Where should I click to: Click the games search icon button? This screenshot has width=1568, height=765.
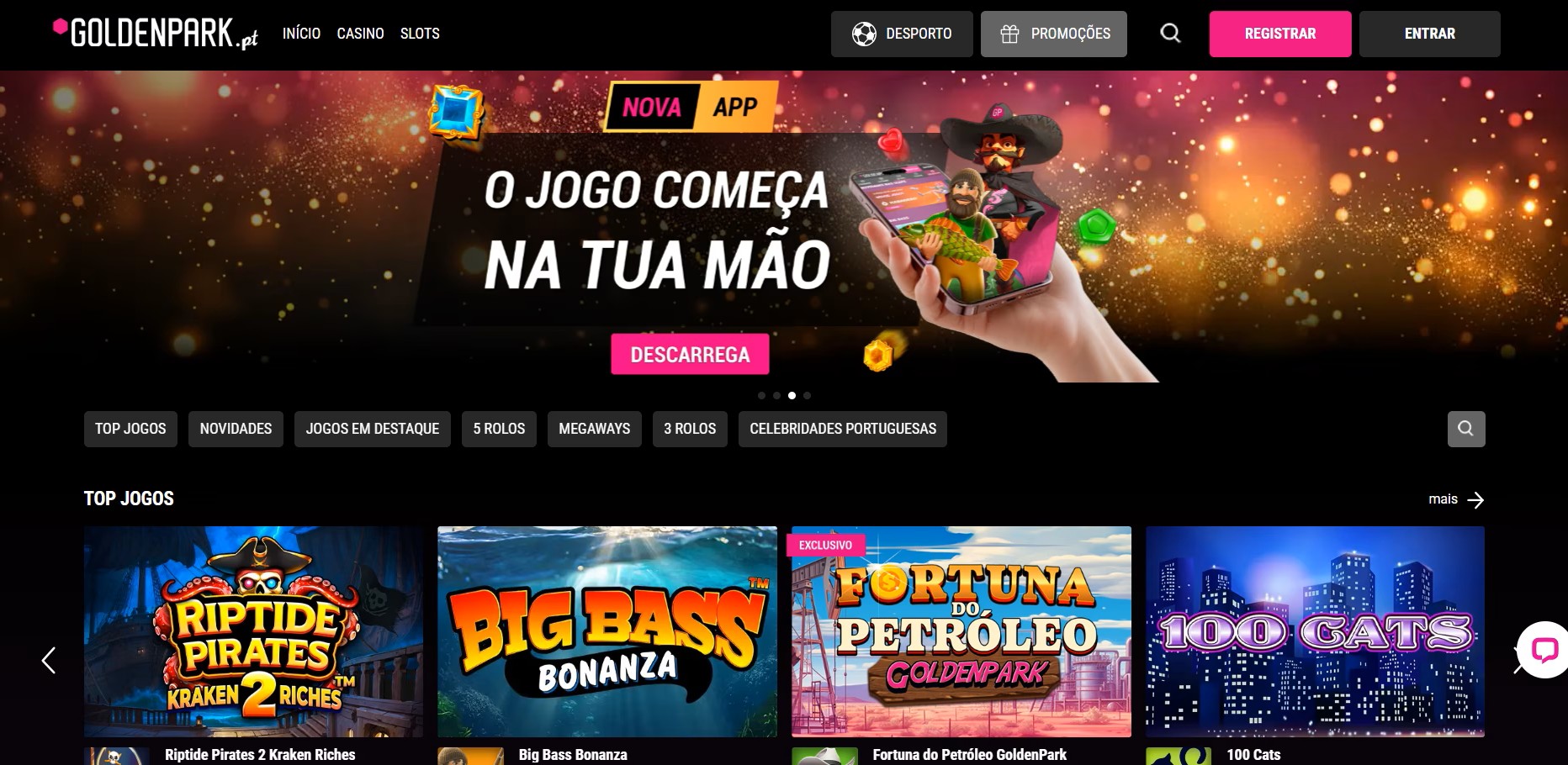(x=1465, y=429)
